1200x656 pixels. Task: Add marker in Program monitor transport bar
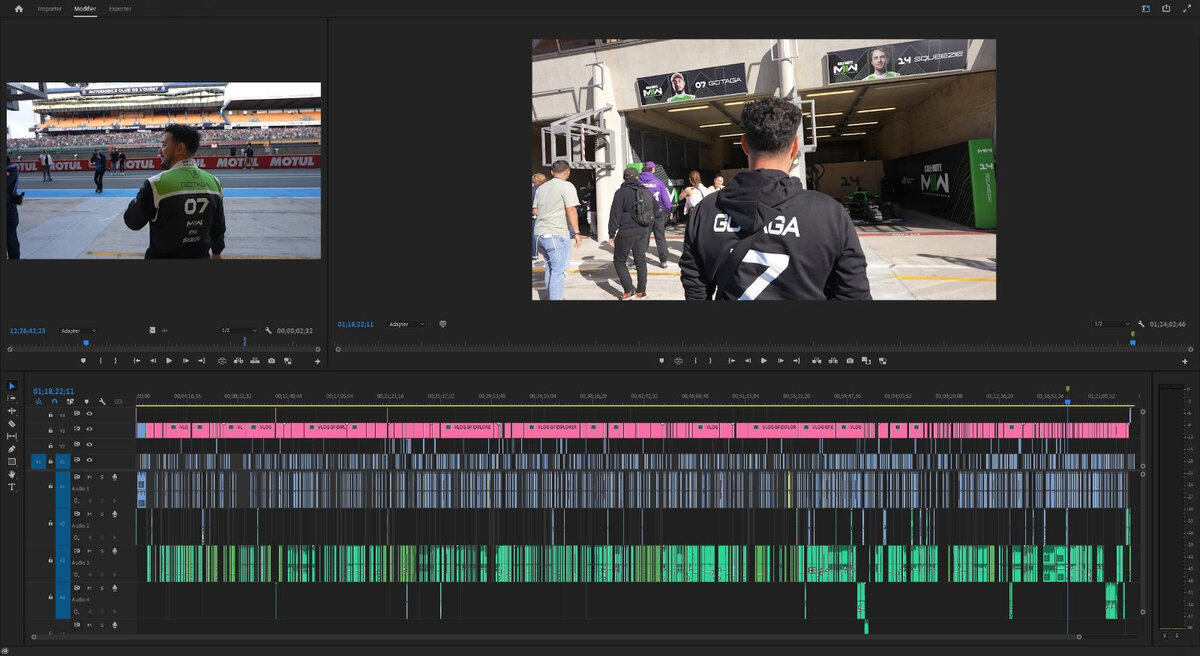click(x=661, y=360)
